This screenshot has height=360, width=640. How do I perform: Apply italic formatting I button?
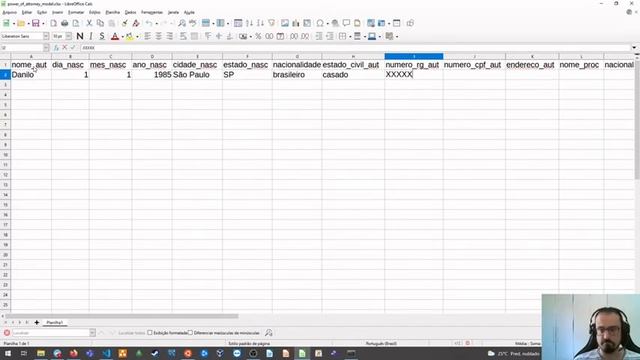[91, 36]
